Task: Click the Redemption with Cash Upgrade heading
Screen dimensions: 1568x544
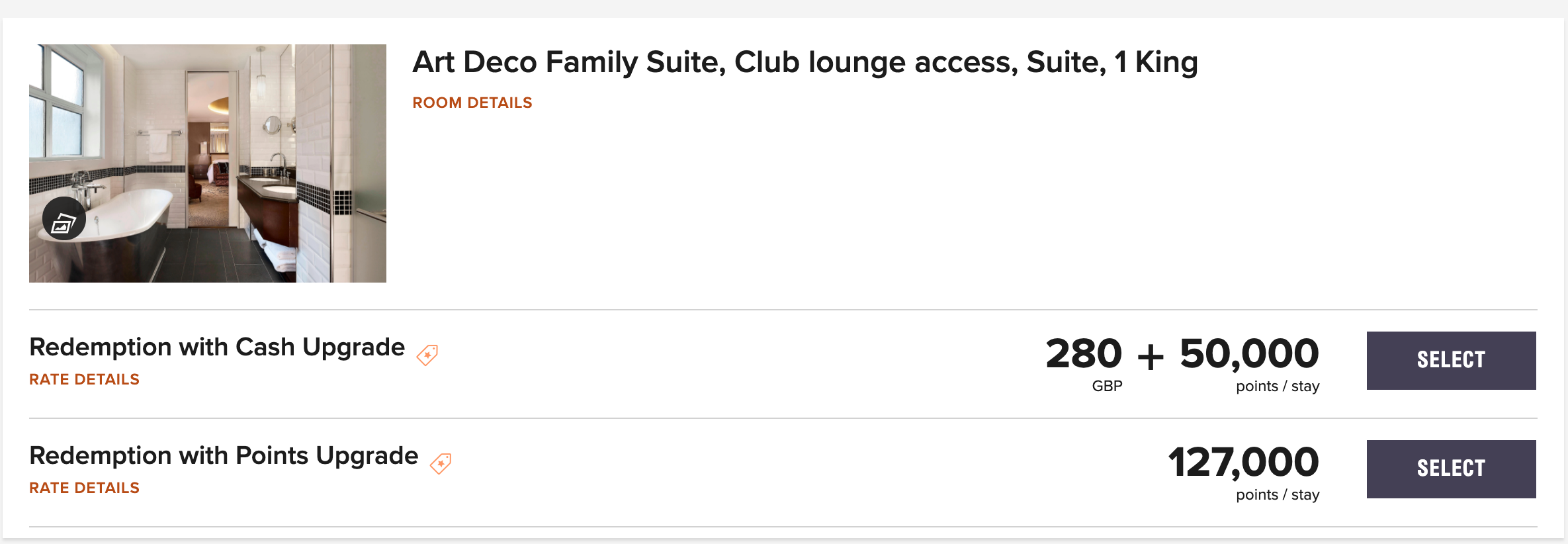Action: click(x=217, y=347)
